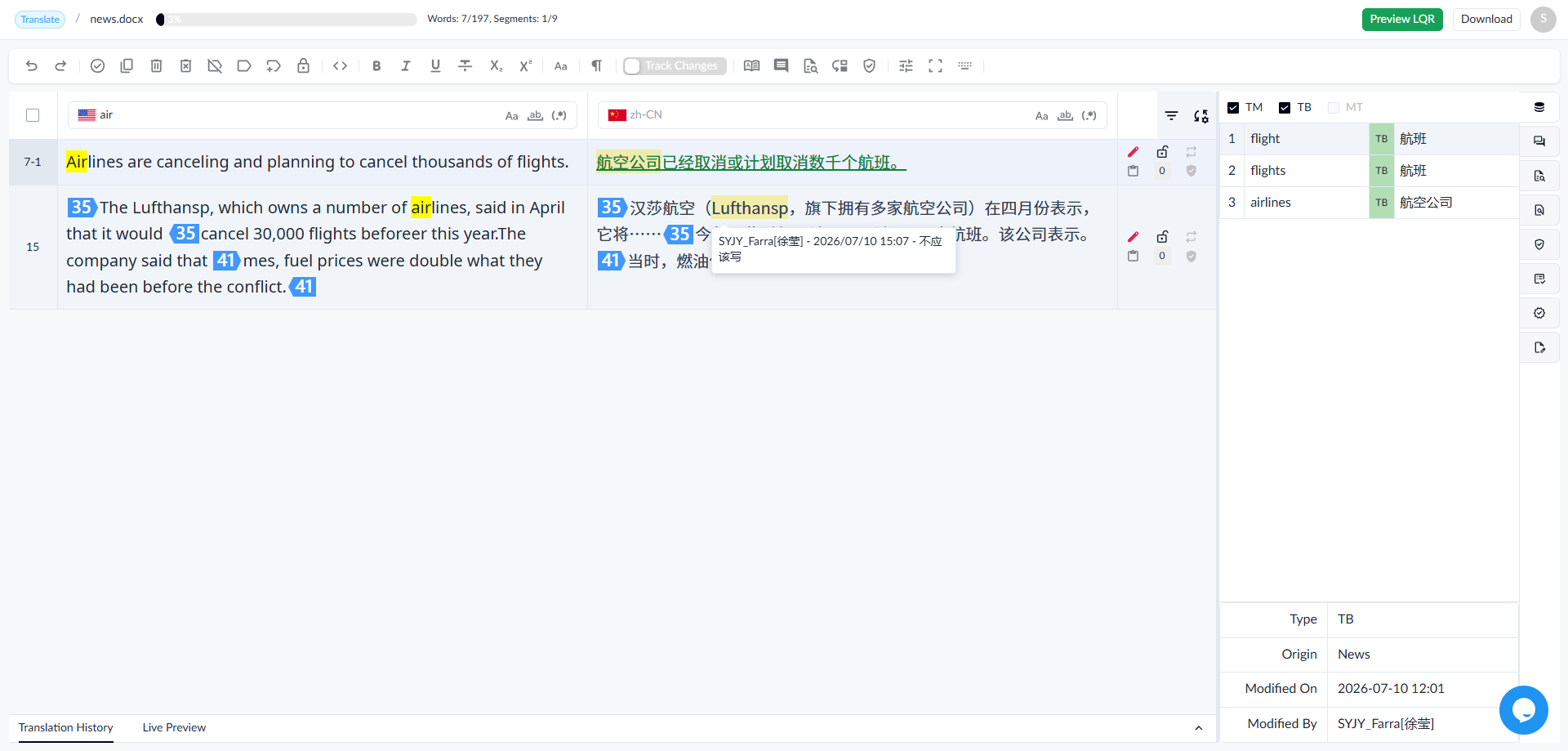Open the comment icon in the toolbar
The height and width of the screenshot is (751, 1568).
coord(781,66)
